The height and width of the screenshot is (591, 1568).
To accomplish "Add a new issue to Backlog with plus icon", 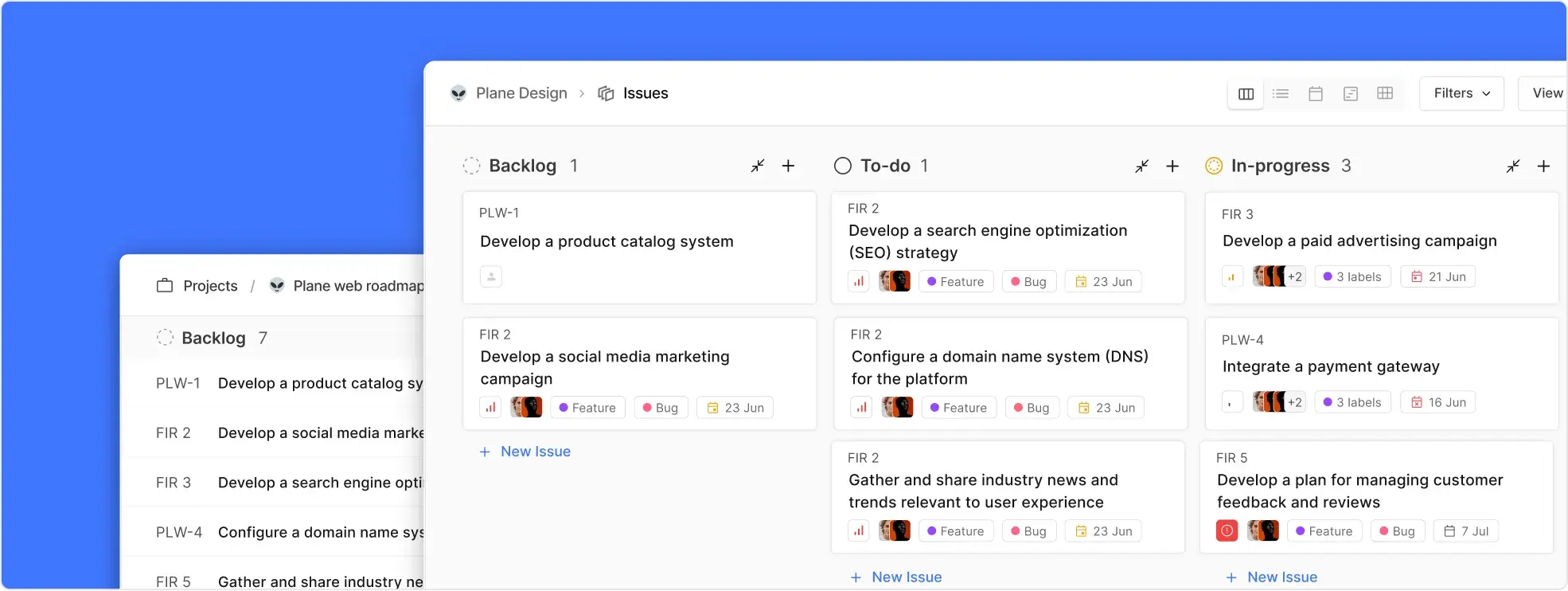I will pos(788,166).
